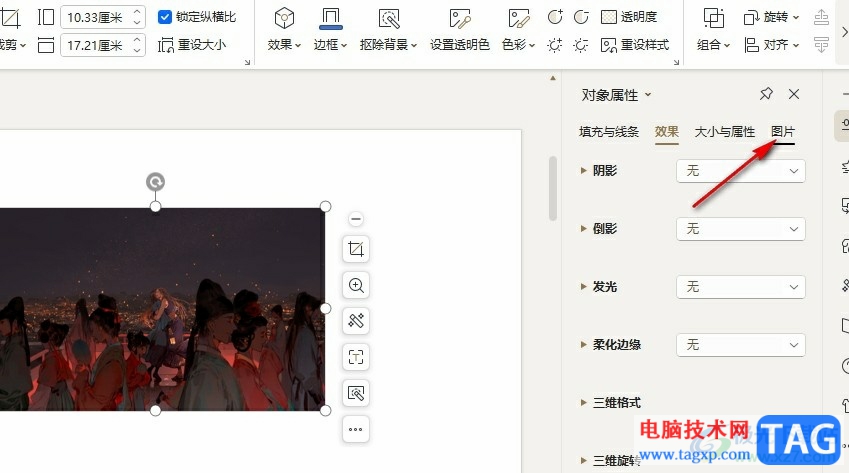Open the Align dropdown
849x473 pixels.
[x=772, y=45]
